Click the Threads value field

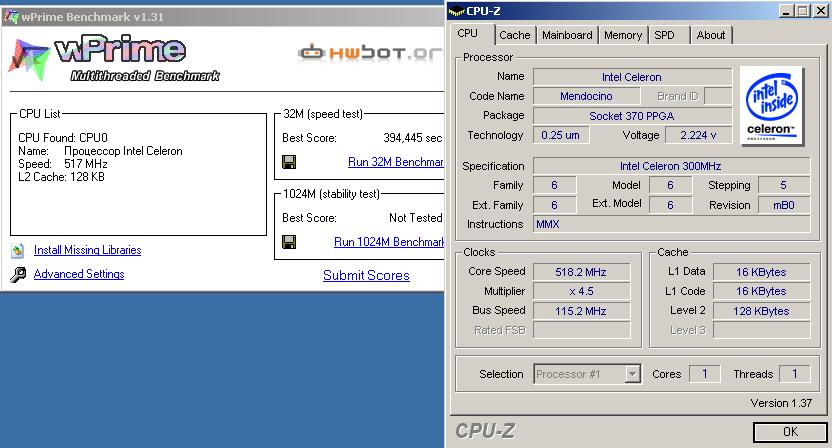point(795,374)
